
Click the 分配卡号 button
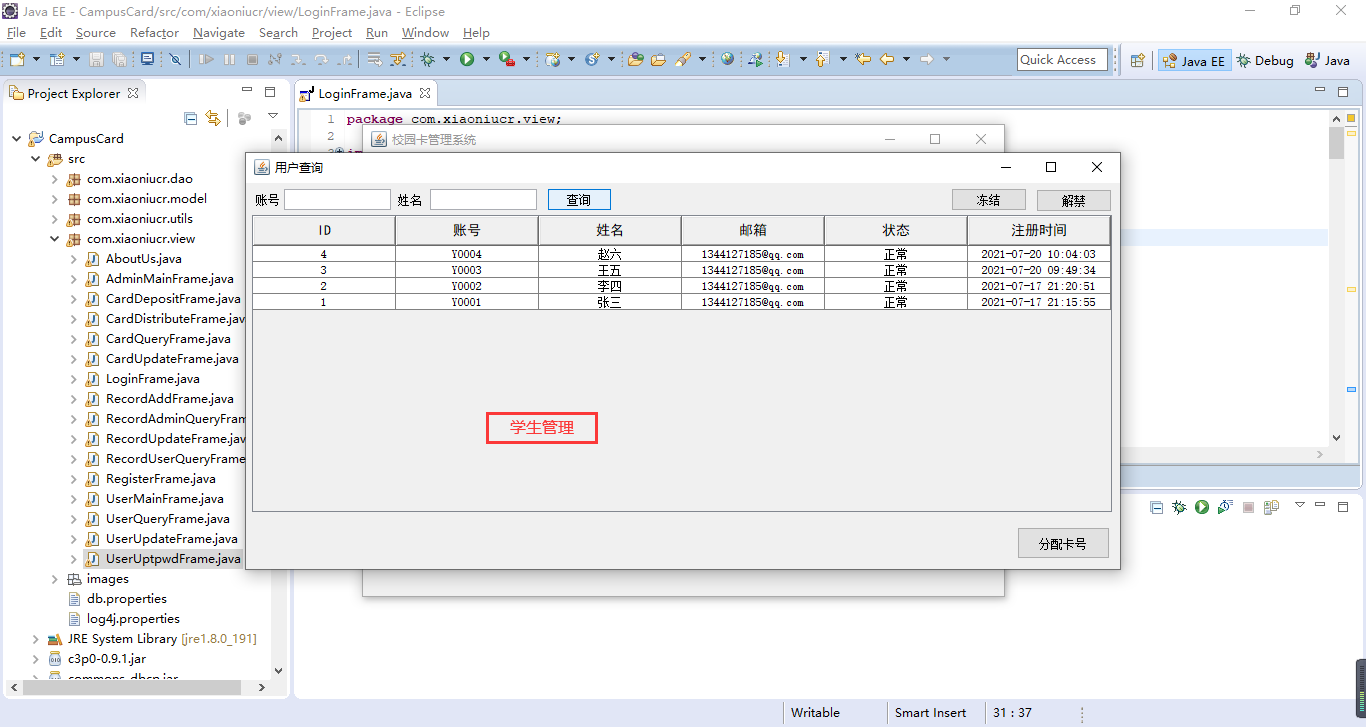coord(1063,544)
